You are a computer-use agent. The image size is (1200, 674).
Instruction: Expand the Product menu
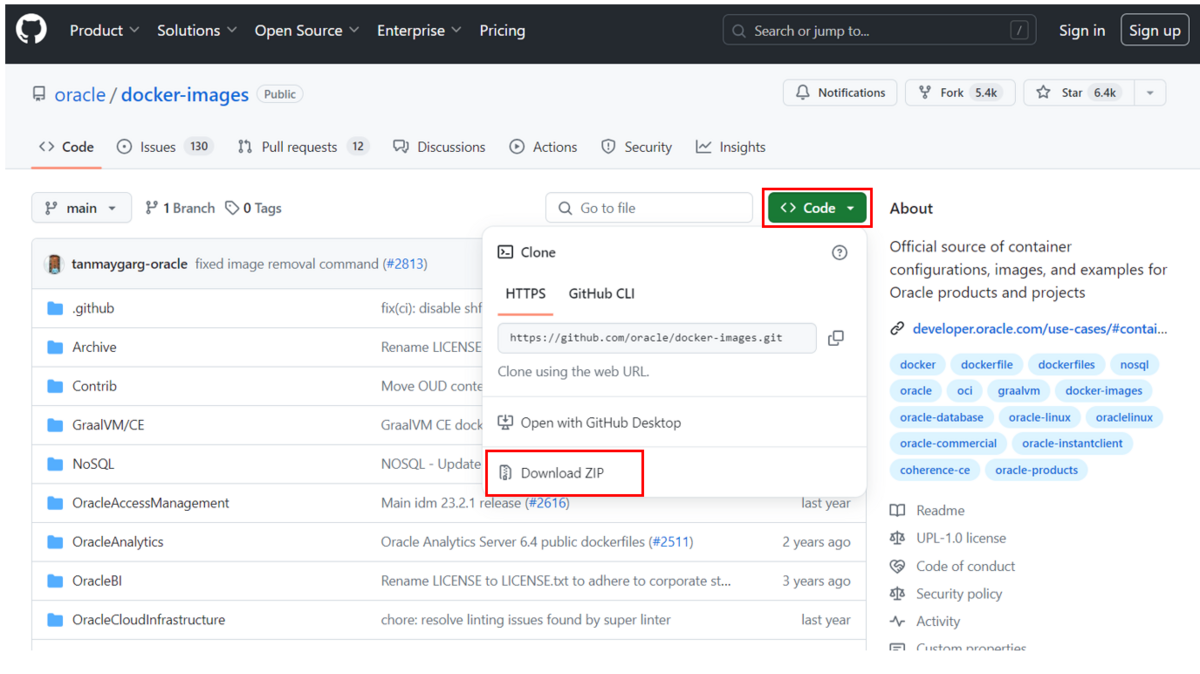pos(103,30)
